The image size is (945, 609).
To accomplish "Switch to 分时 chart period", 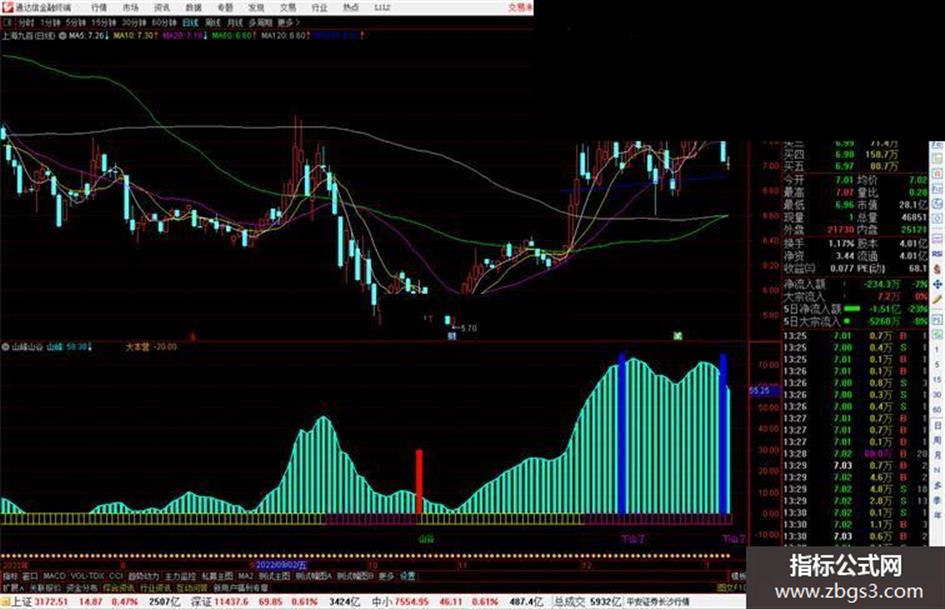I will tap(26, 22).
